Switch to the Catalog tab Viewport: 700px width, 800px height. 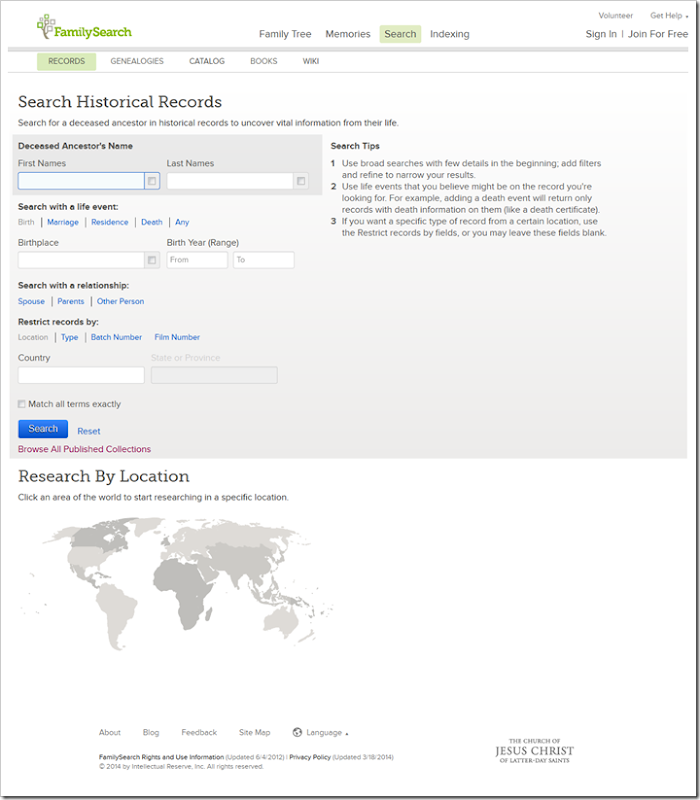tap(207, 61)
